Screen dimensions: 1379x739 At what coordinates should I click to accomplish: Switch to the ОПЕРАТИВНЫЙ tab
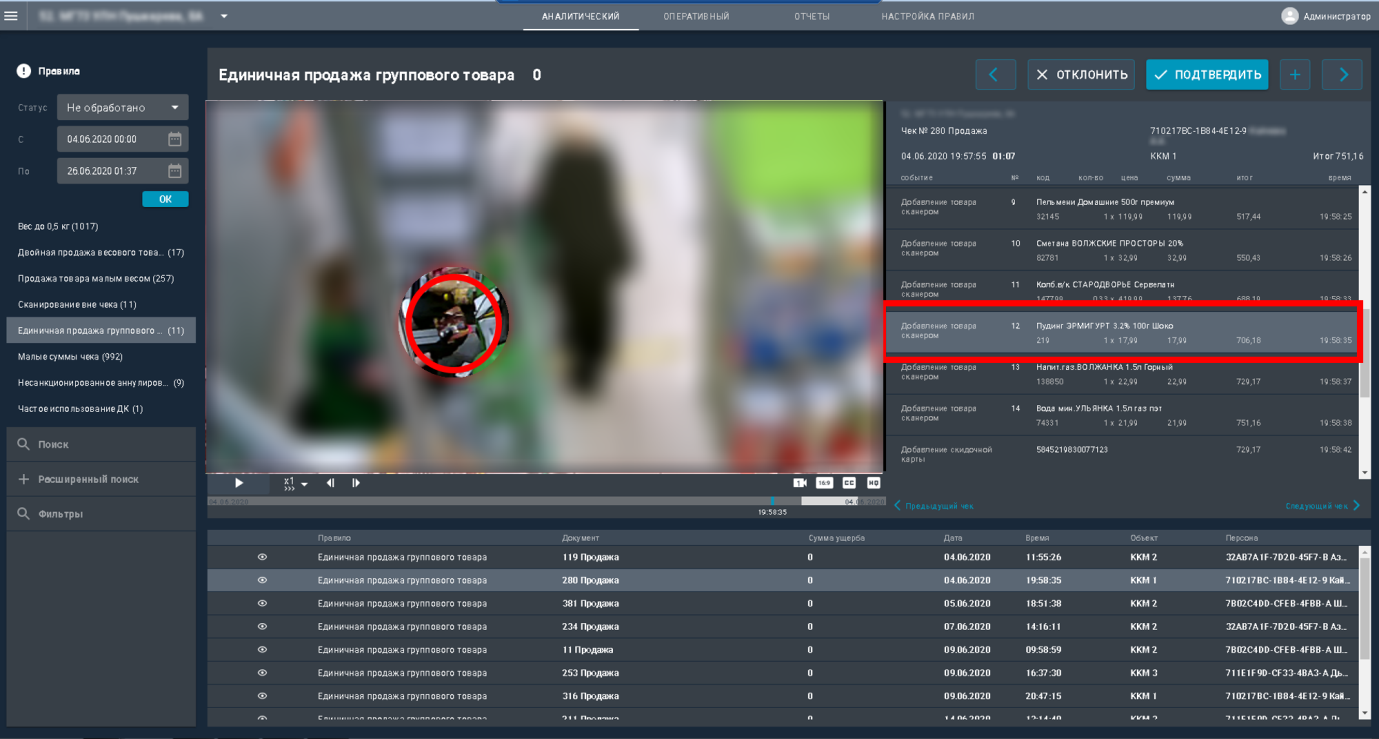(x=696, y=16)
